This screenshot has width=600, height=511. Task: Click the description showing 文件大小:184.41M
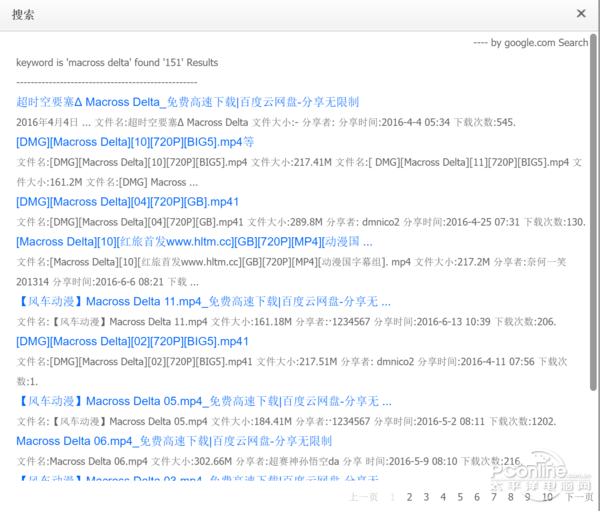click(x=286, y=421)
